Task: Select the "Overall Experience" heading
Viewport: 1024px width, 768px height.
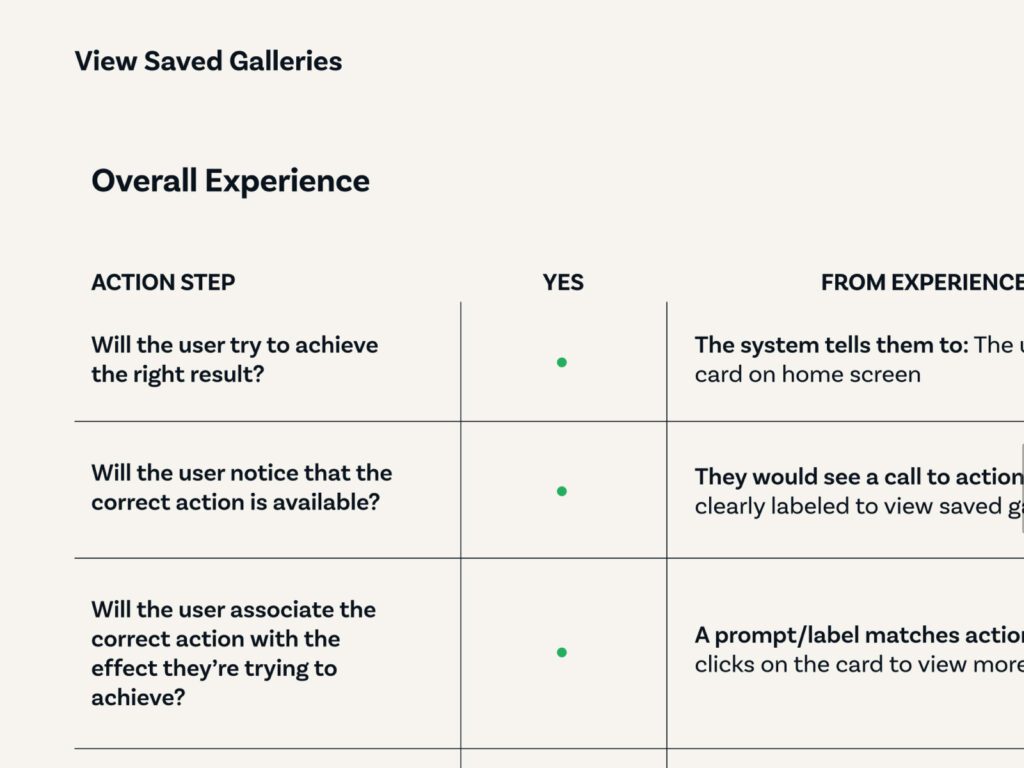Action: pyautogui.click(x=231, y=181)
